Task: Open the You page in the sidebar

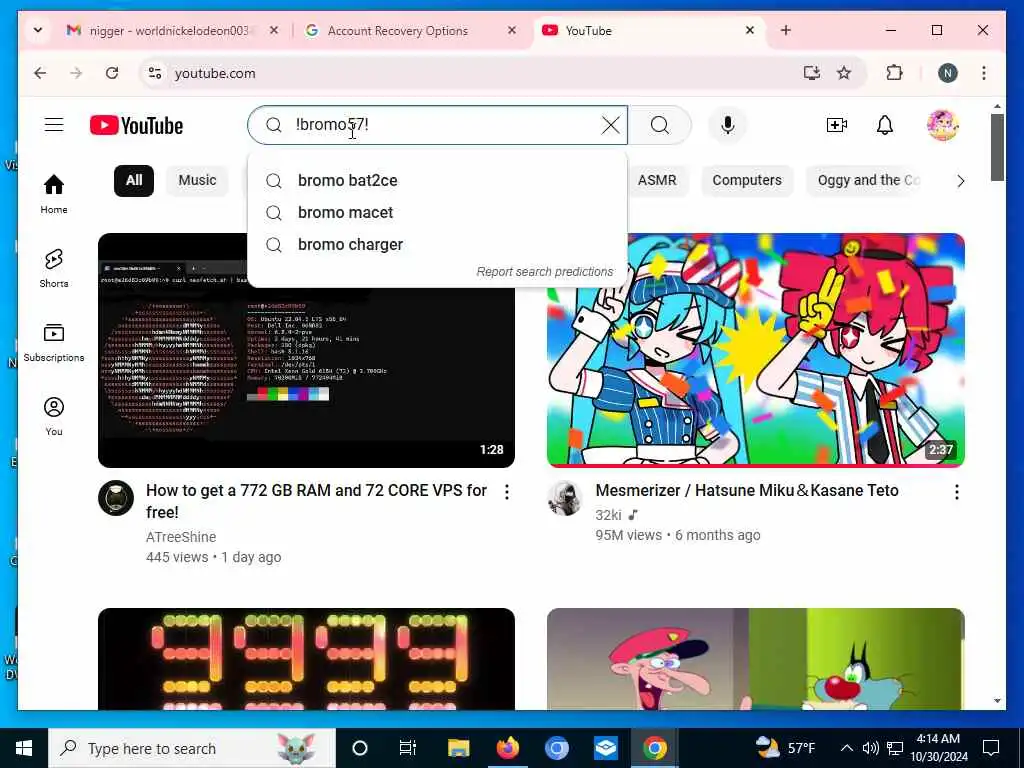Action: (x=54, y=416)
